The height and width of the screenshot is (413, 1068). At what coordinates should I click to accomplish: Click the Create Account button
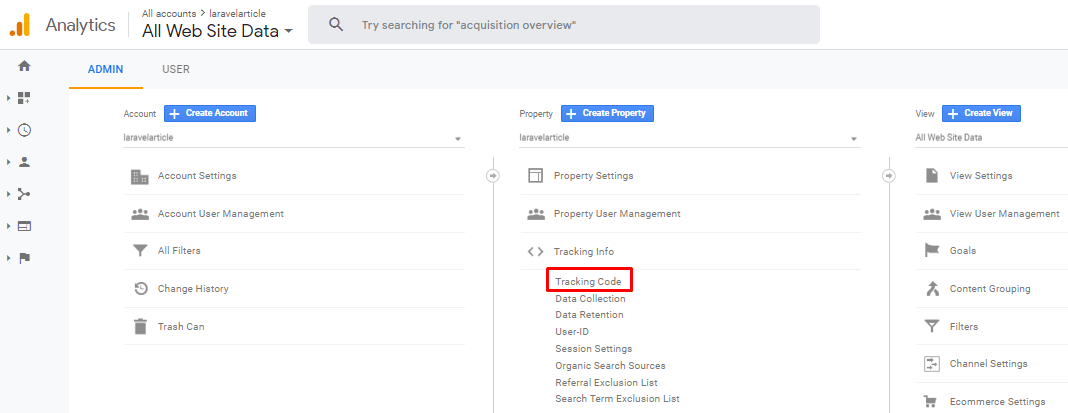coord(210,113)
